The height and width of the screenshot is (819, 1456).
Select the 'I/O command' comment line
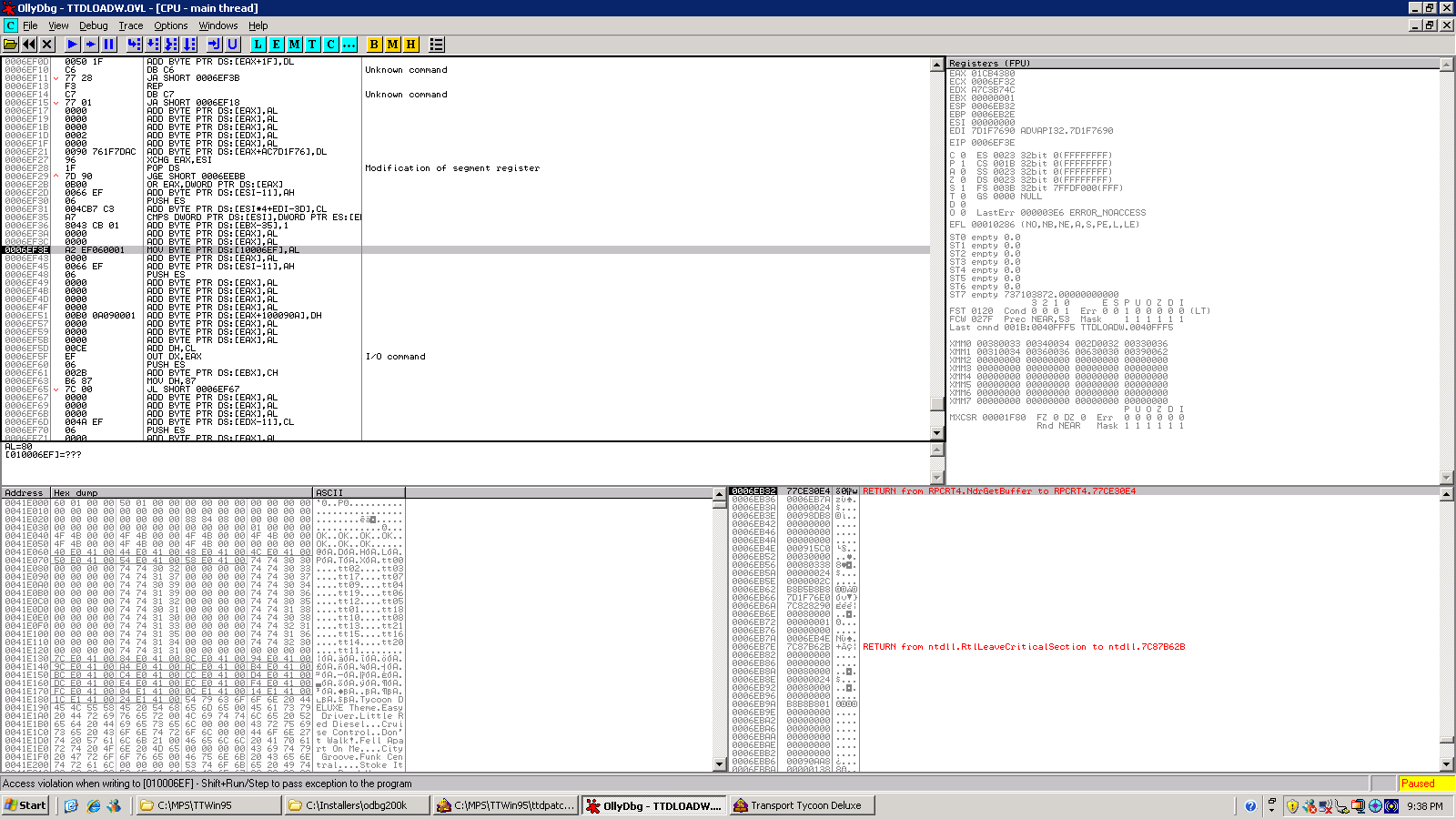point(395,357)
